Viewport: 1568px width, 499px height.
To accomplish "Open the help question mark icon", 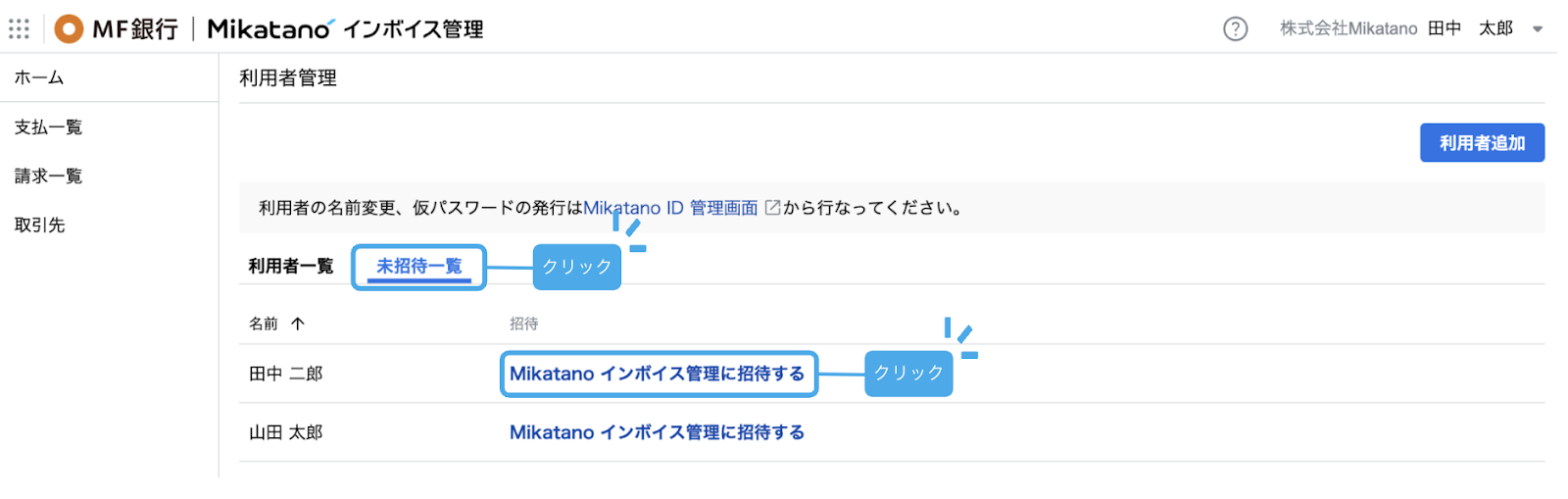I will click(x=1236, y=29).
